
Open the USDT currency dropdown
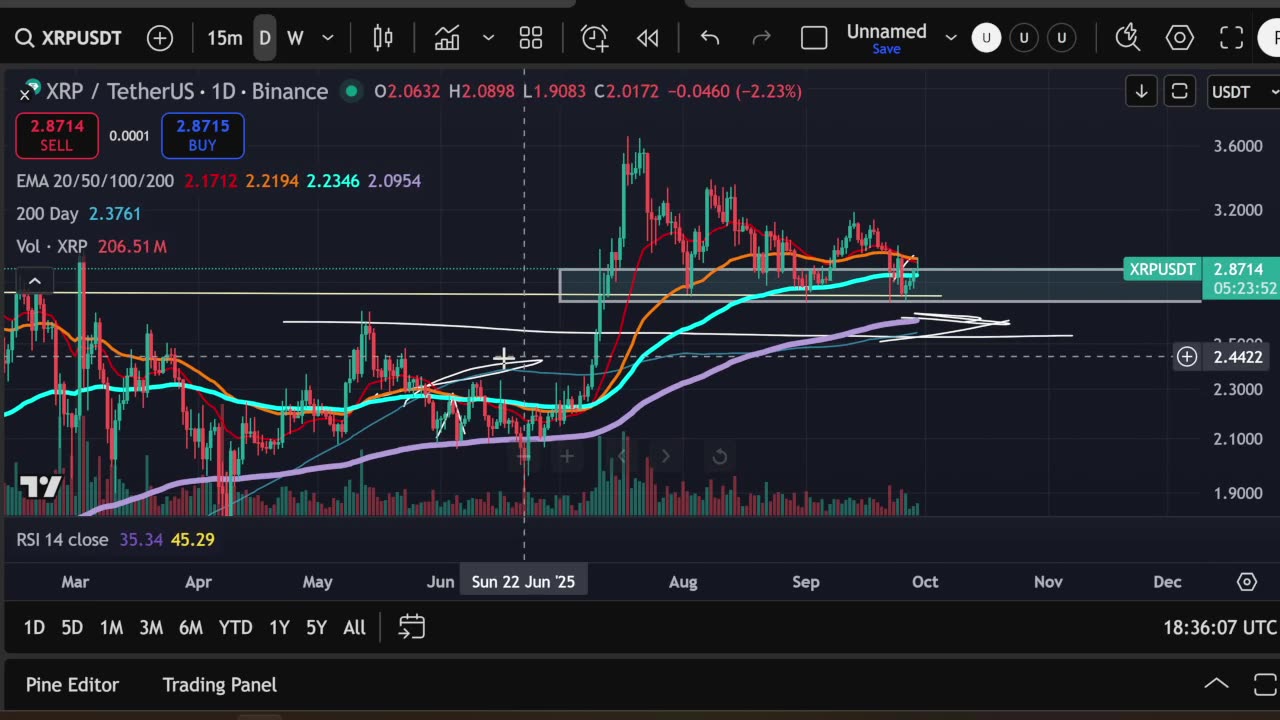[x=1242, y=91]
